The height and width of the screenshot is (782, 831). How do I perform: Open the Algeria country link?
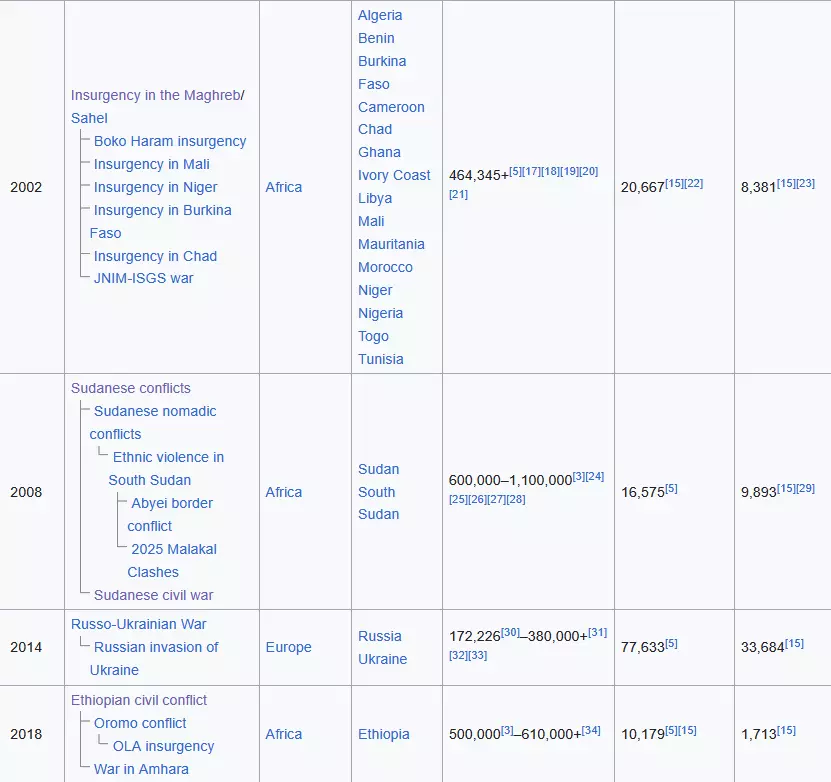(380, 15)
